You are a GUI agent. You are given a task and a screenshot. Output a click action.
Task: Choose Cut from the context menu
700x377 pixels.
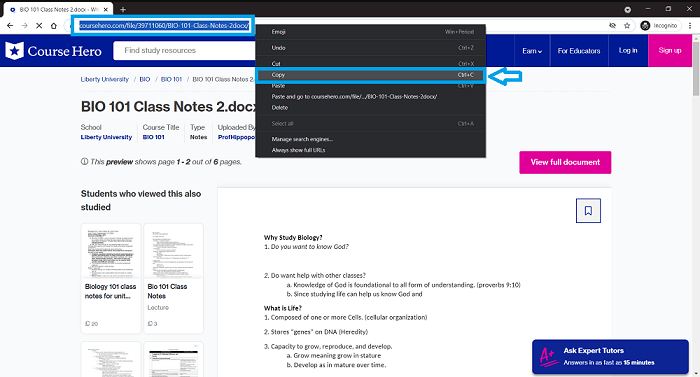(370, 64)
